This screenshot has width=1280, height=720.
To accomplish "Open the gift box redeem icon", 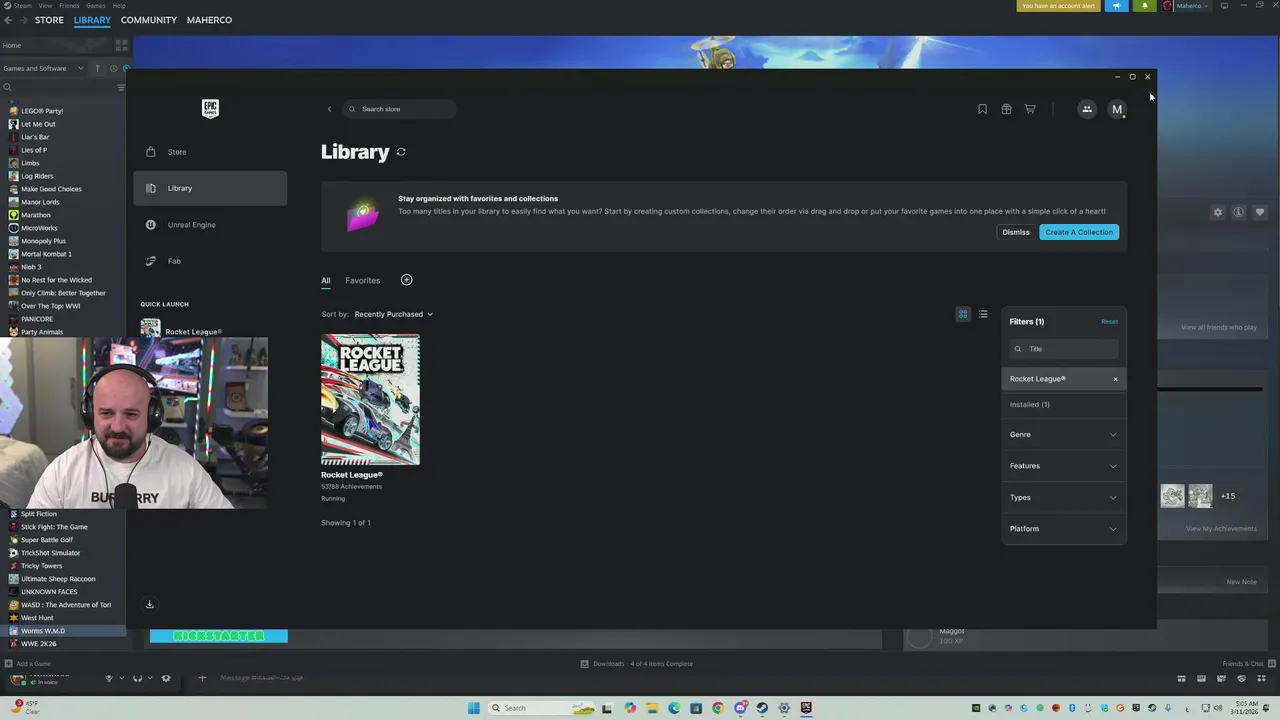I will (x=1006, y=109).
